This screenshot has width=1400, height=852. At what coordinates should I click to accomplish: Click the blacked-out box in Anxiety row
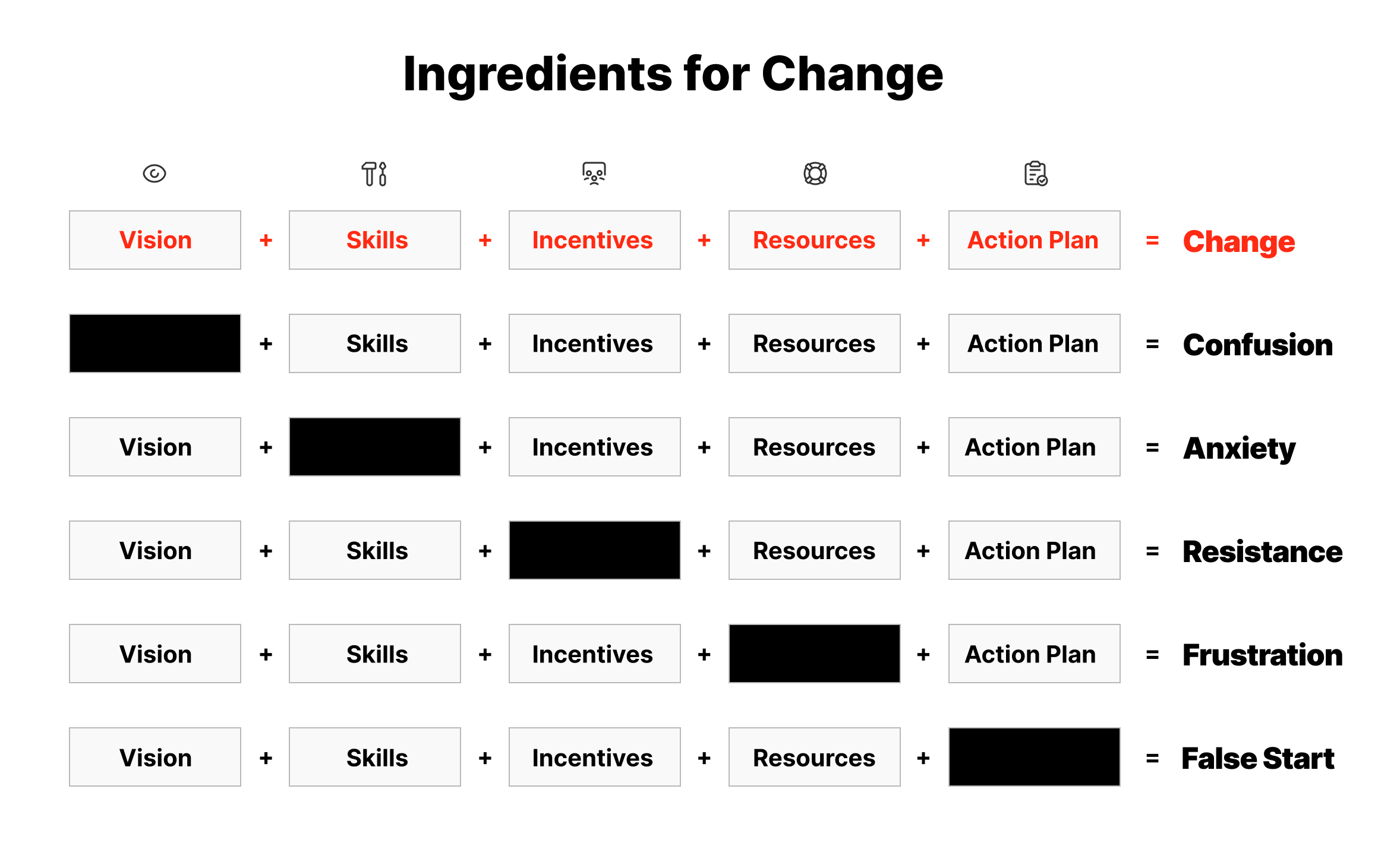tap(375, 447)
